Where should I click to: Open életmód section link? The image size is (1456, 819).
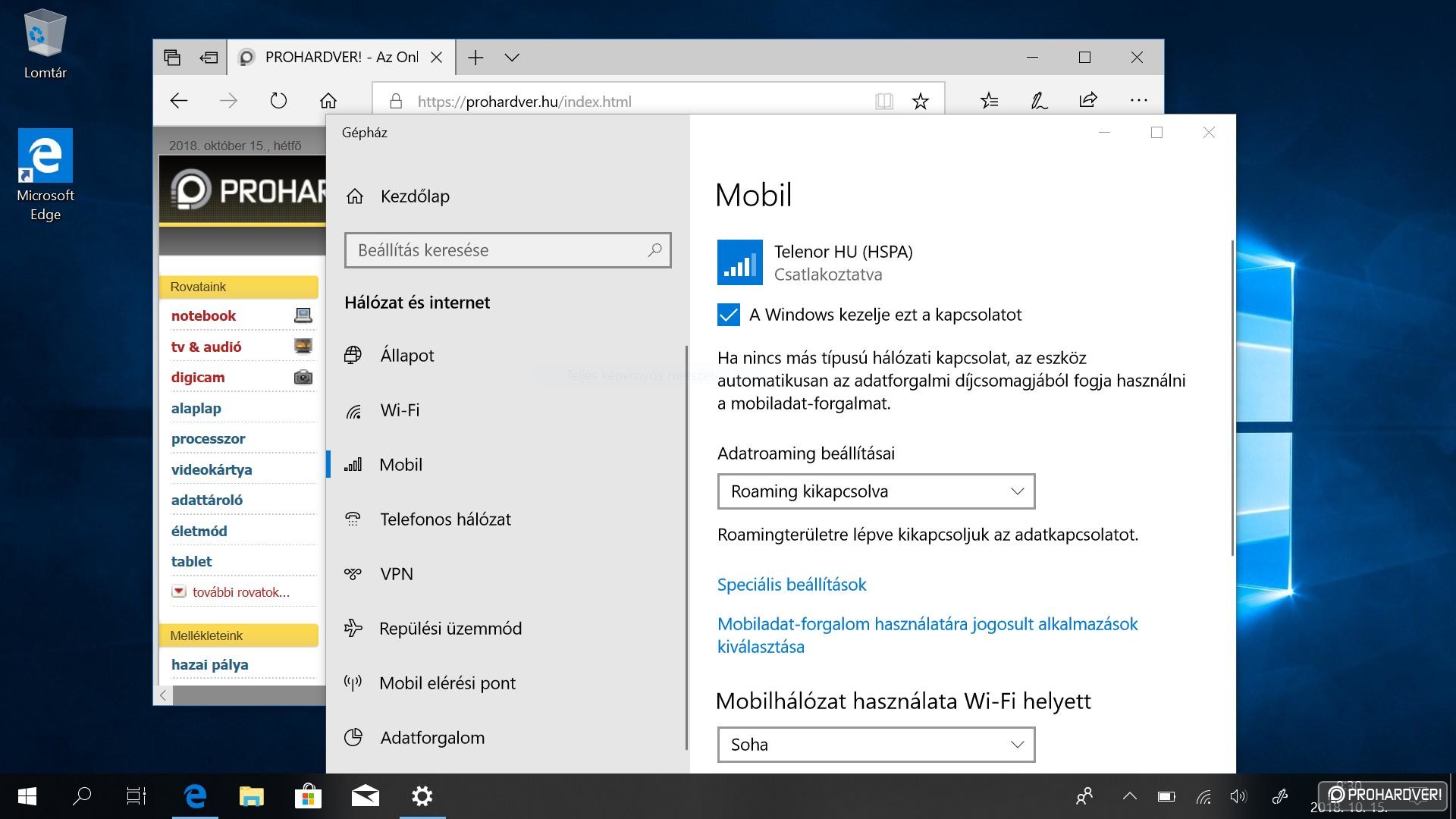point(199,531)
